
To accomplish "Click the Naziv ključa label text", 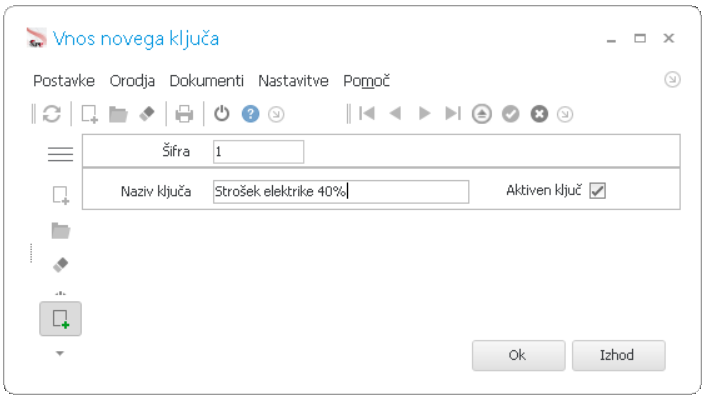I will tap(156, 192).
